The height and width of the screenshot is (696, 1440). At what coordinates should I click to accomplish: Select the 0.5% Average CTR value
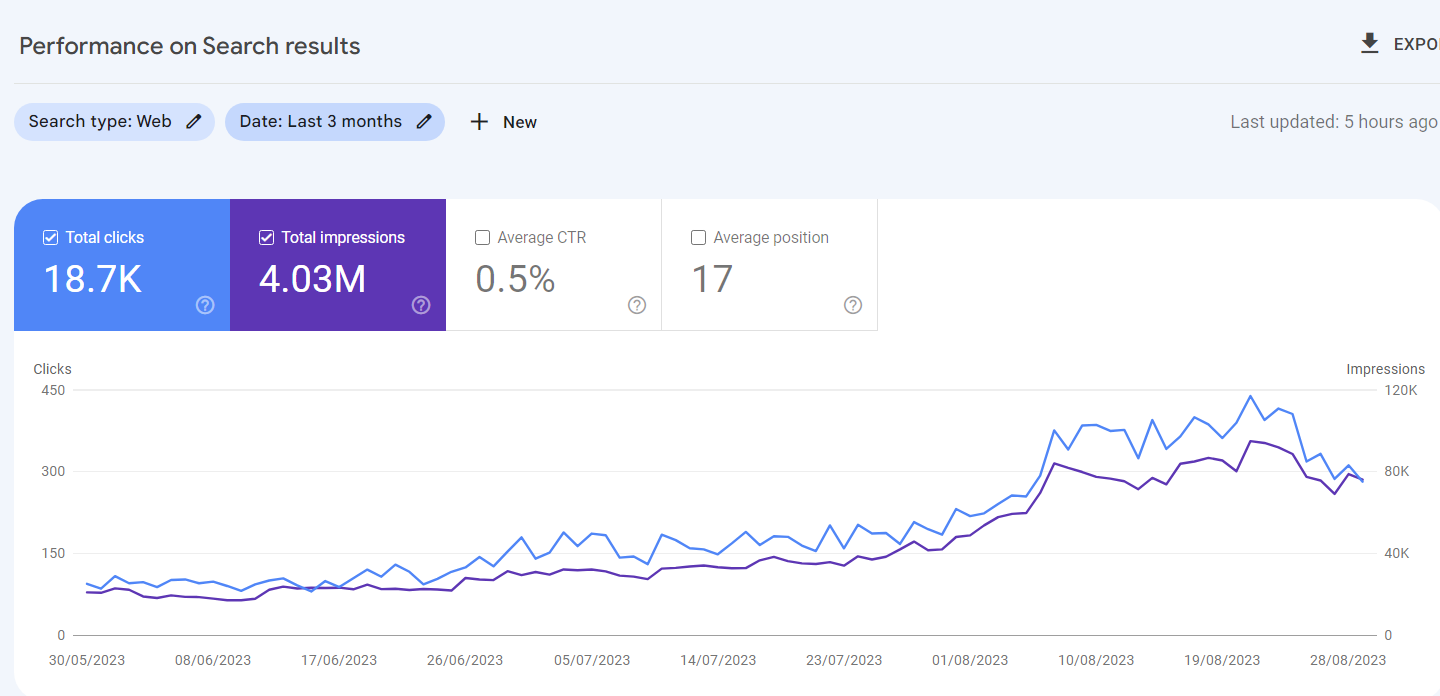coord(515,280)
